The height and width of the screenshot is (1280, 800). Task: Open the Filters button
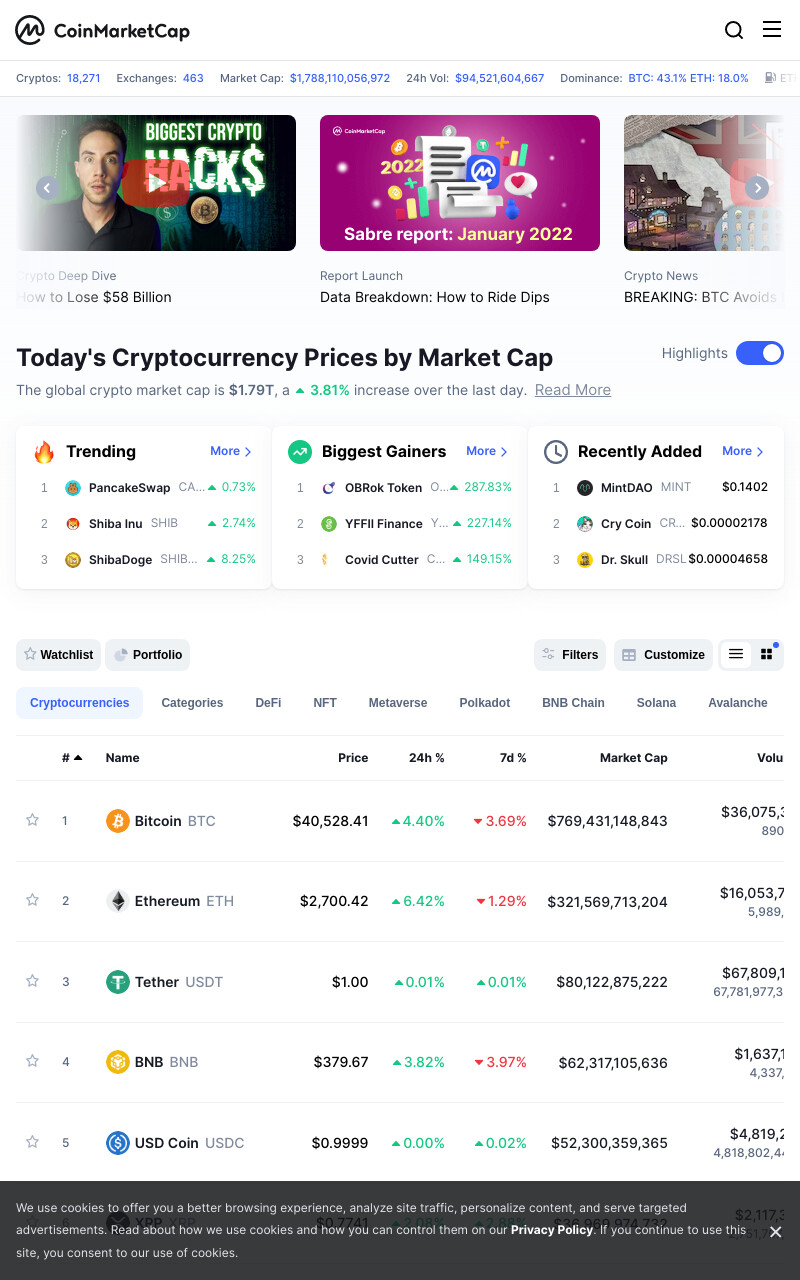tap(570, 655)
